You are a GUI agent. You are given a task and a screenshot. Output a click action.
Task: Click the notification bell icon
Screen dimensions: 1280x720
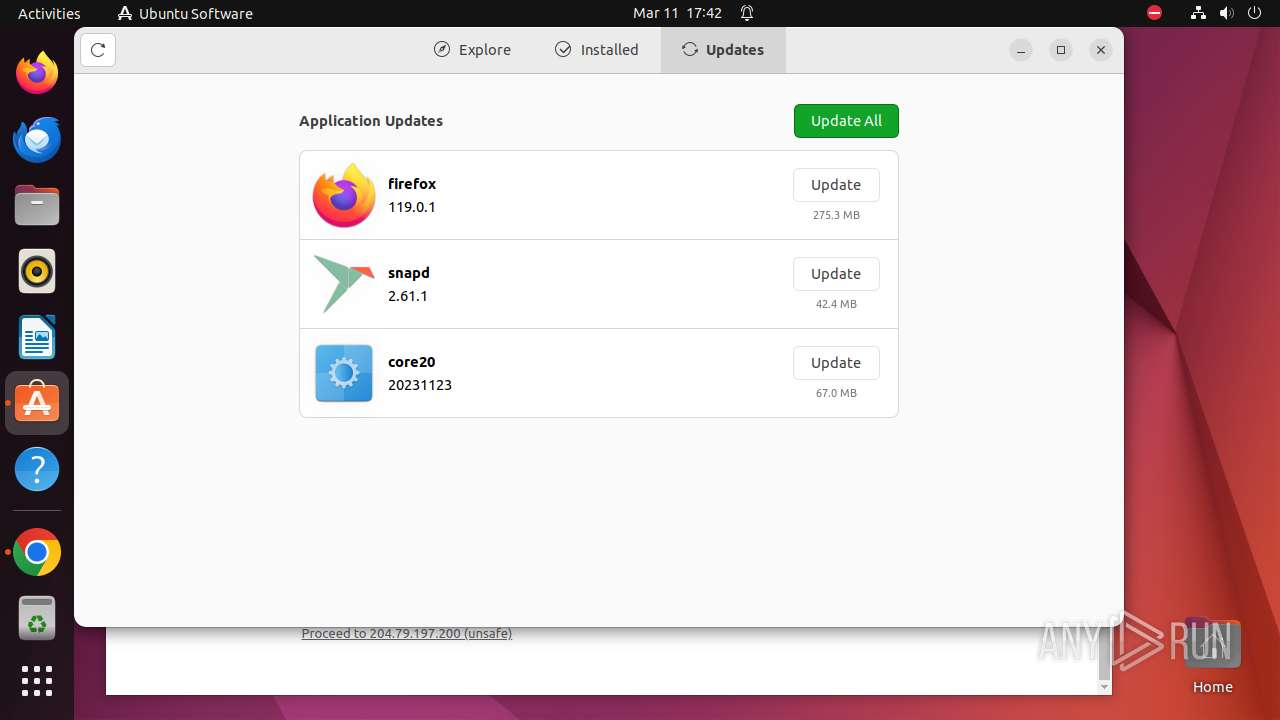pyautogui.click(x=747, y=13)
